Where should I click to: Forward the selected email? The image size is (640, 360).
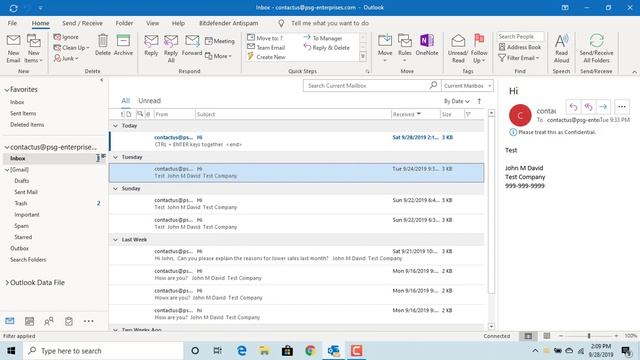(x=192, y=45)
